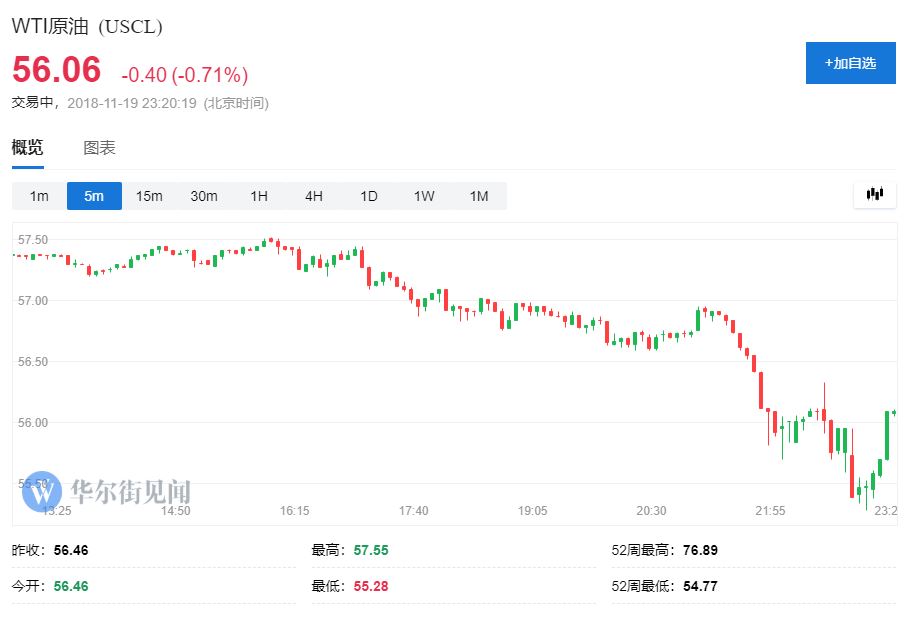Click the 19:05 time axis label
This screenshot has width=912, height=622.
[532, 511]
